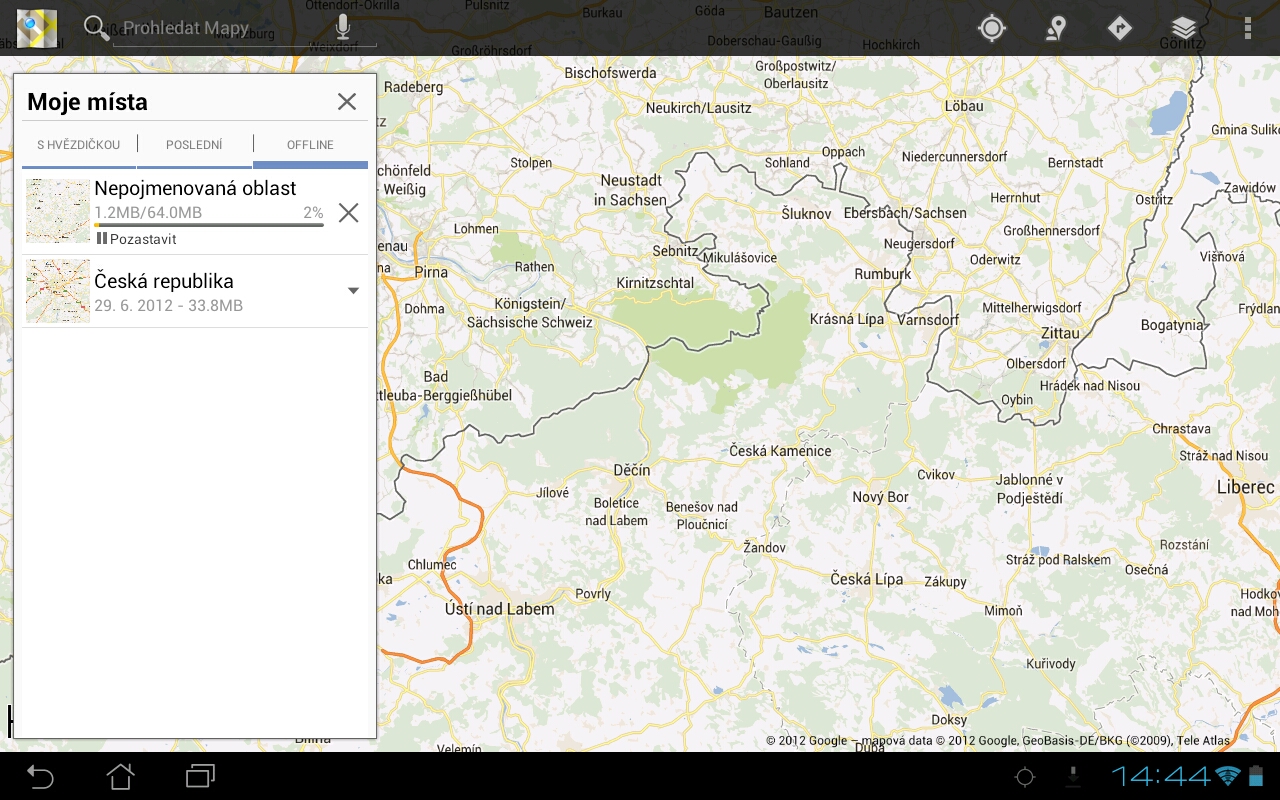
Task: Select the Nepojmenovaná oblast entry title
Action: pyautogui.click(x=195, y=188)
